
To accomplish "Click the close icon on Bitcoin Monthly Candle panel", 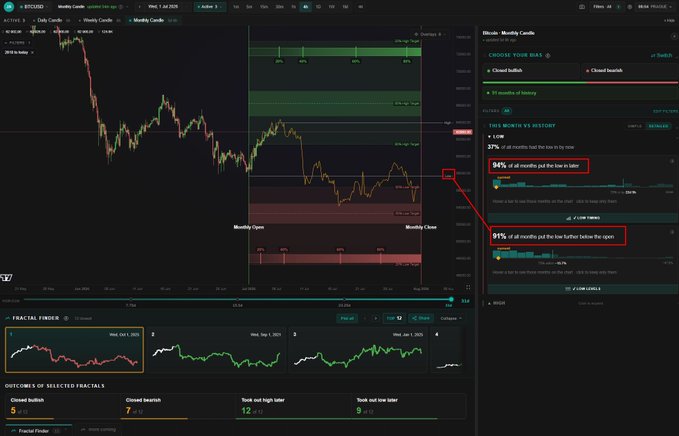I will (674, 36).
